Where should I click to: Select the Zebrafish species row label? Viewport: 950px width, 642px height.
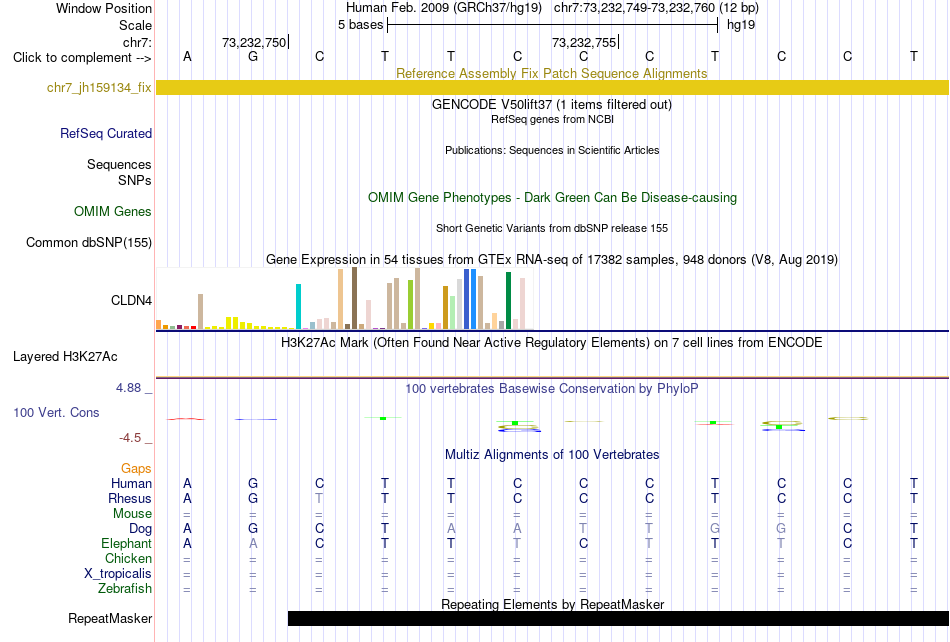pyautogui.click(x=125, y=588)
